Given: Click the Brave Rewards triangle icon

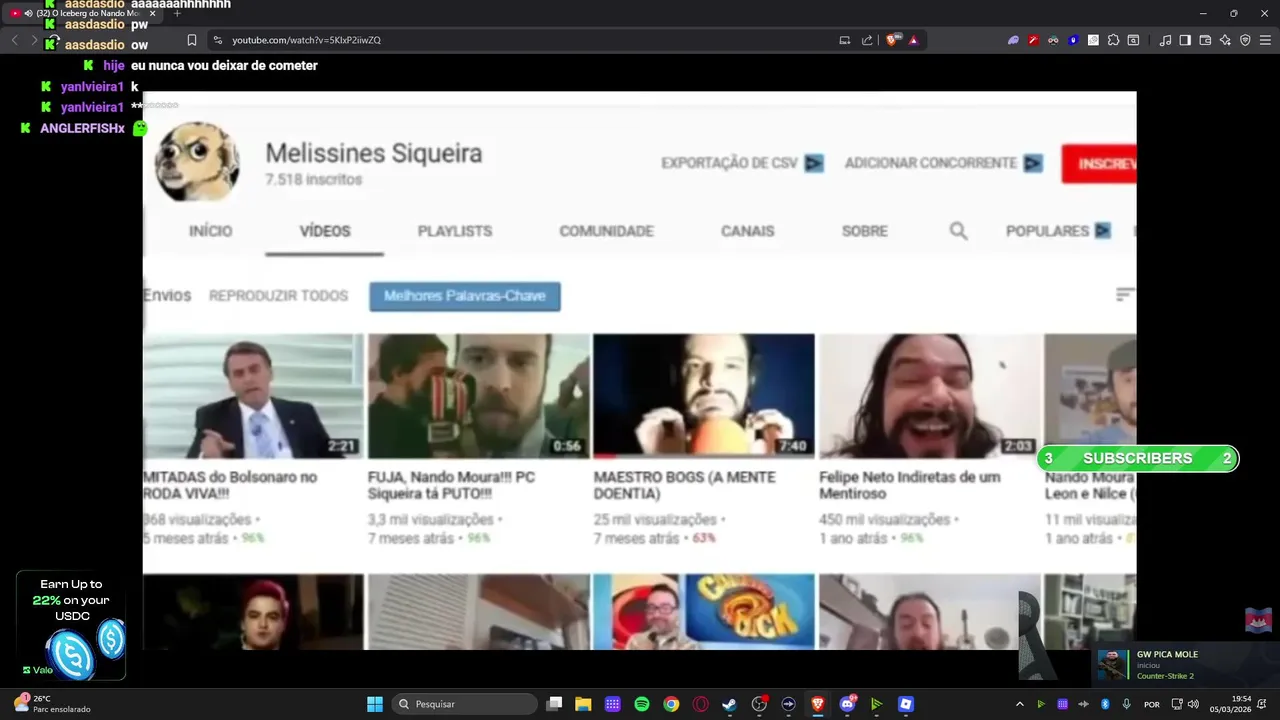Looking at the screenshot, I should click(x=913, y=40).
